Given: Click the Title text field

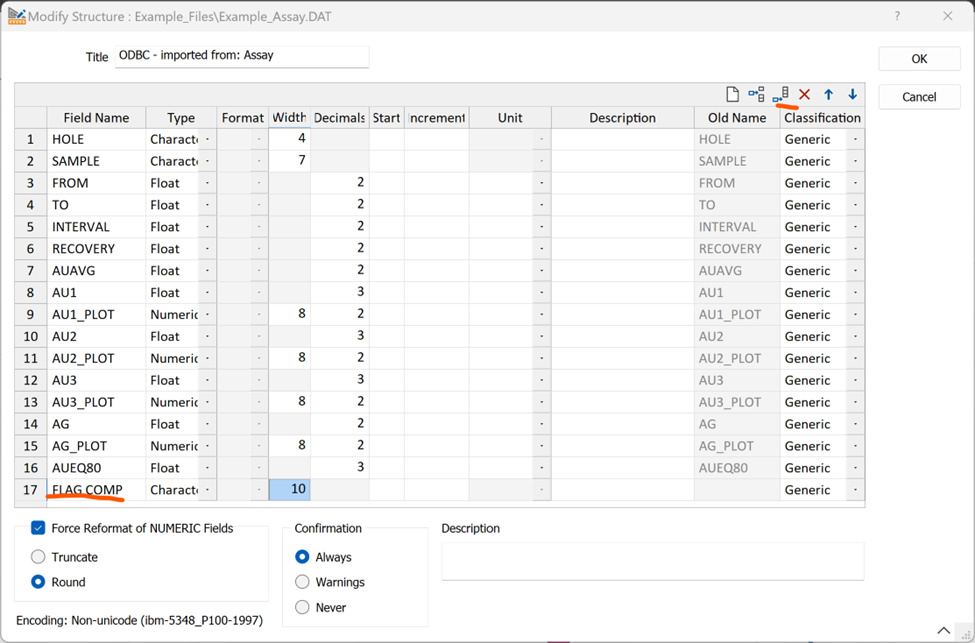Looking at the screenshot, I should coord(241,56).
